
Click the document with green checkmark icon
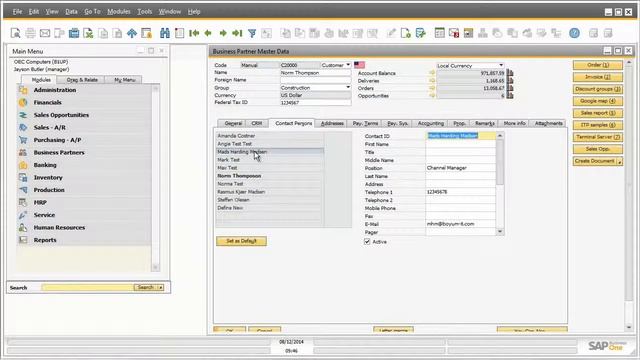click(x=420, y=33)
